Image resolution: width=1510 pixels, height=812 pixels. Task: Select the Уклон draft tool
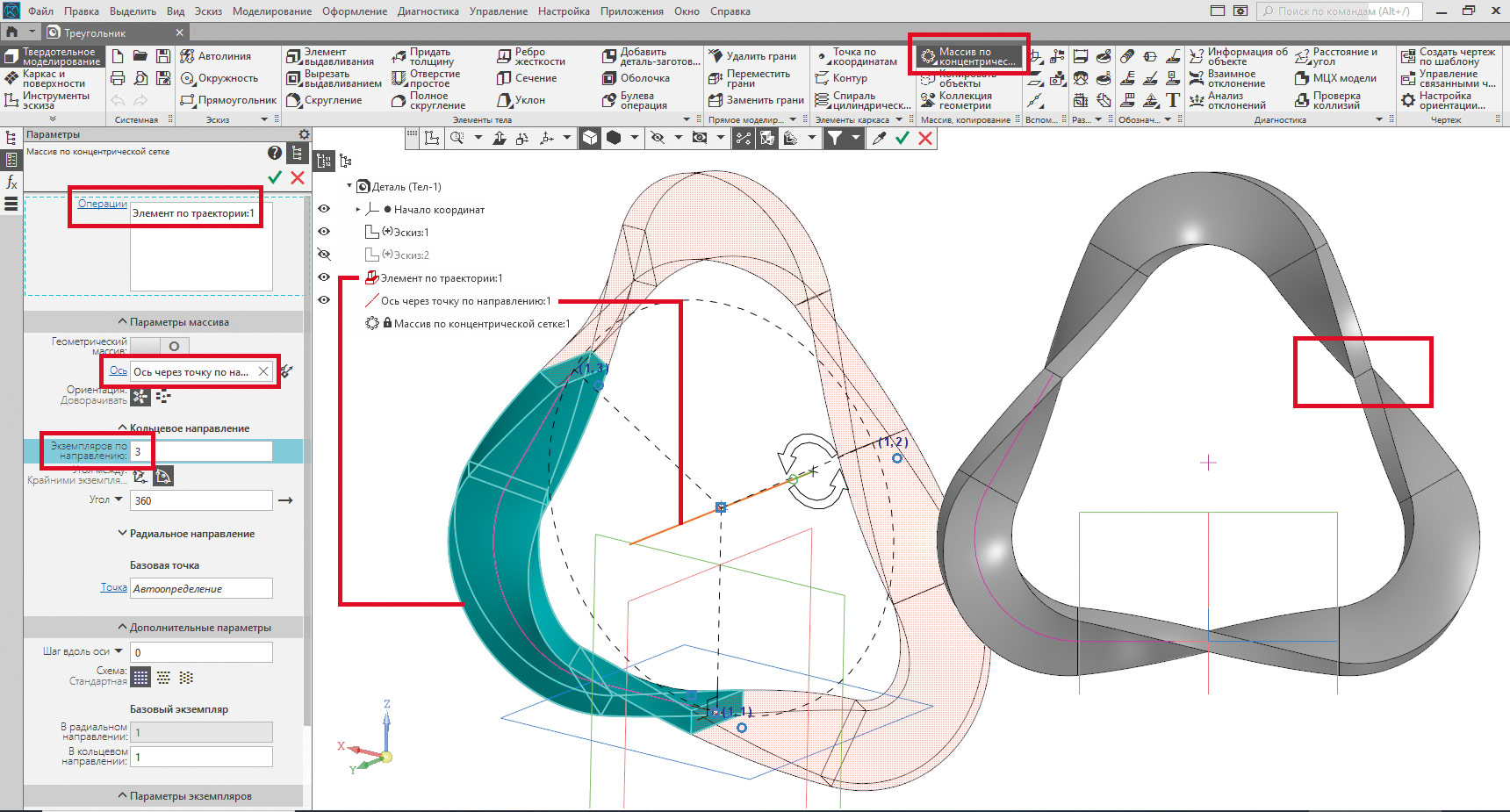tap(521, 100)
